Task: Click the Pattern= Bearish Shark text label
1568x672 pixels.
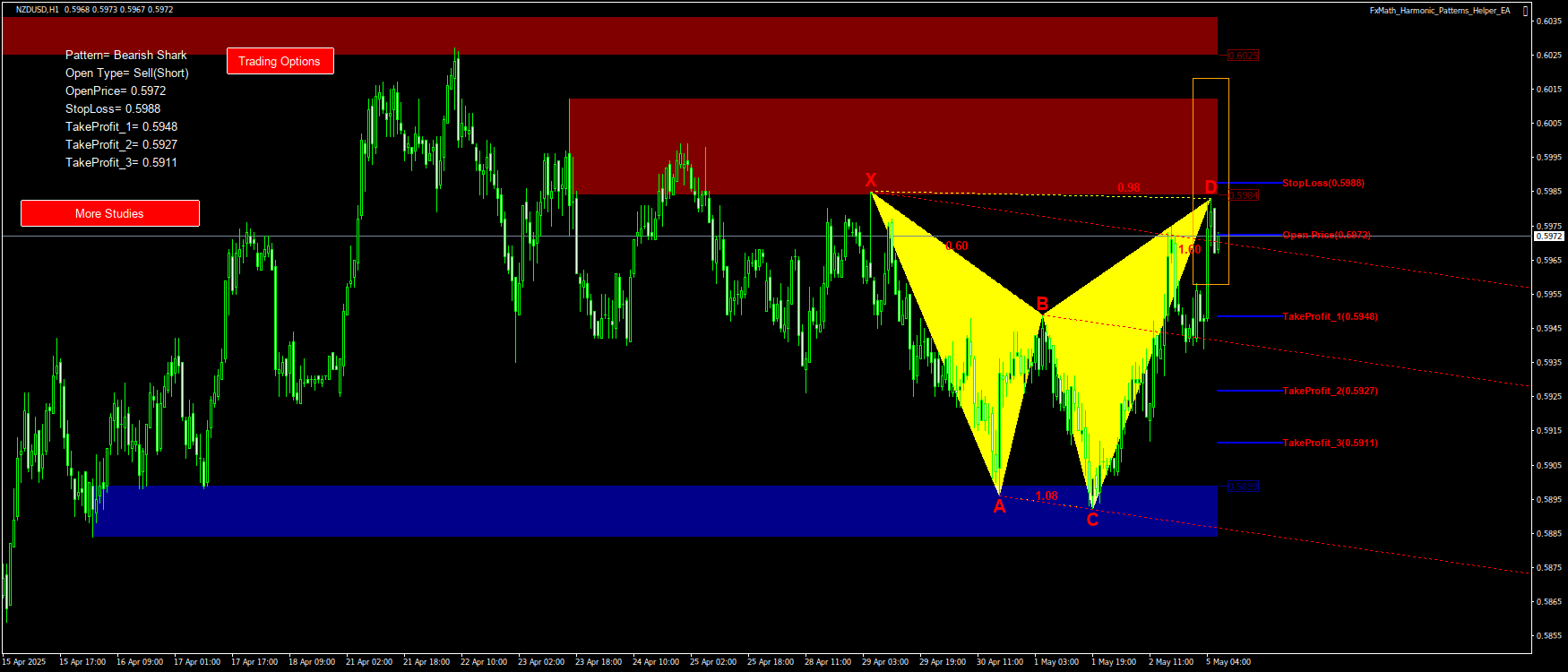Action: click(125, 55)
